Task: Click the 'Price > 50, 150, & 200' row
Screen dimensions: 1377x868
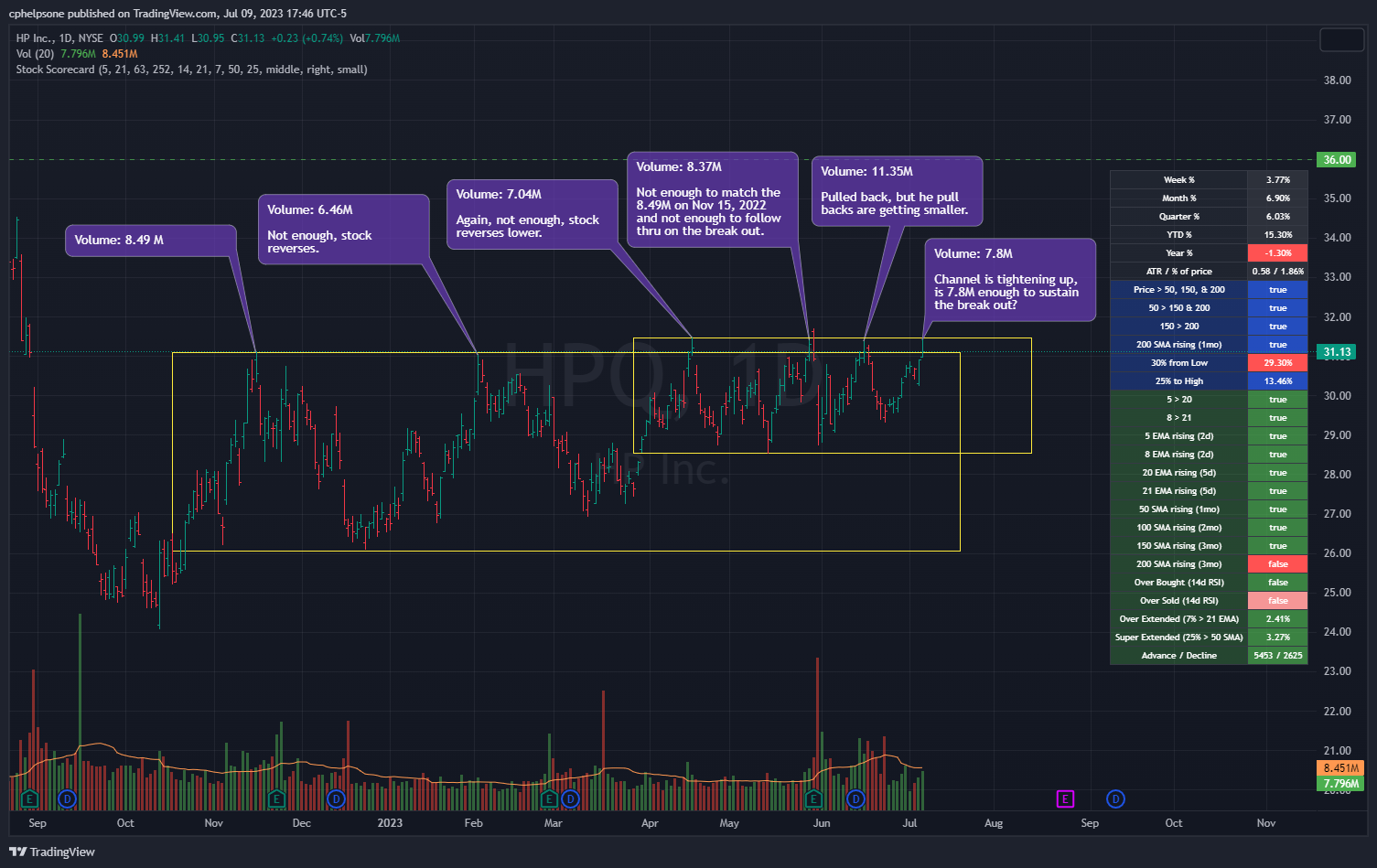Action: click(x=1209, y=290)
